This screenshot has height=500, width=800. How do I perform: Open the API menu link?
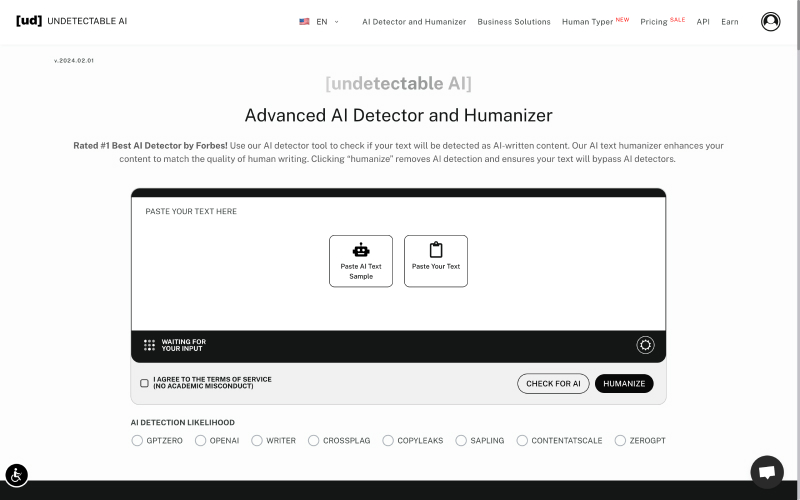tap(703, 22)
